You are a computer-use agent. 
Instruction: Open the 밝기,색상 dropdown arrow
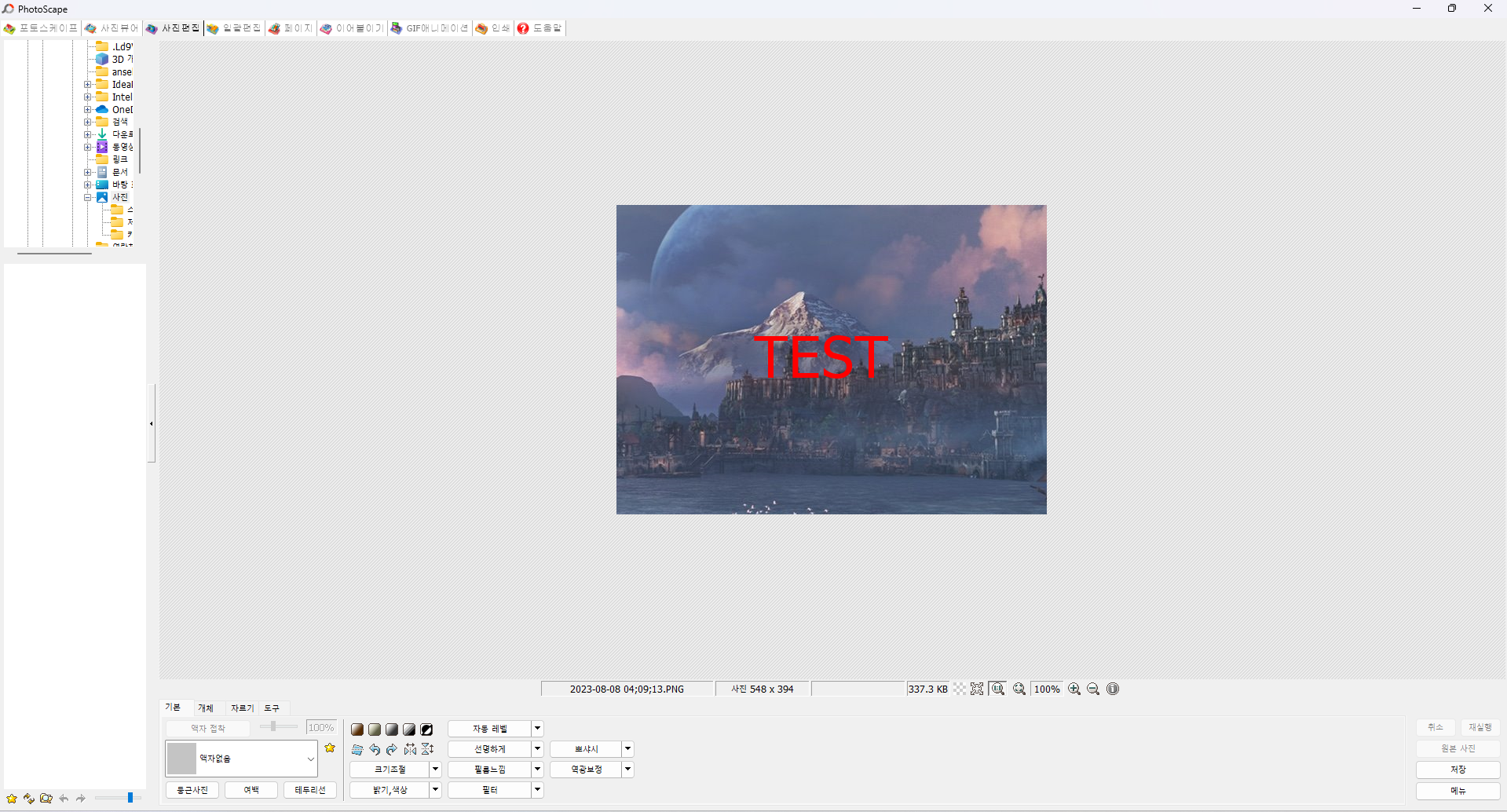click(436, 790)
